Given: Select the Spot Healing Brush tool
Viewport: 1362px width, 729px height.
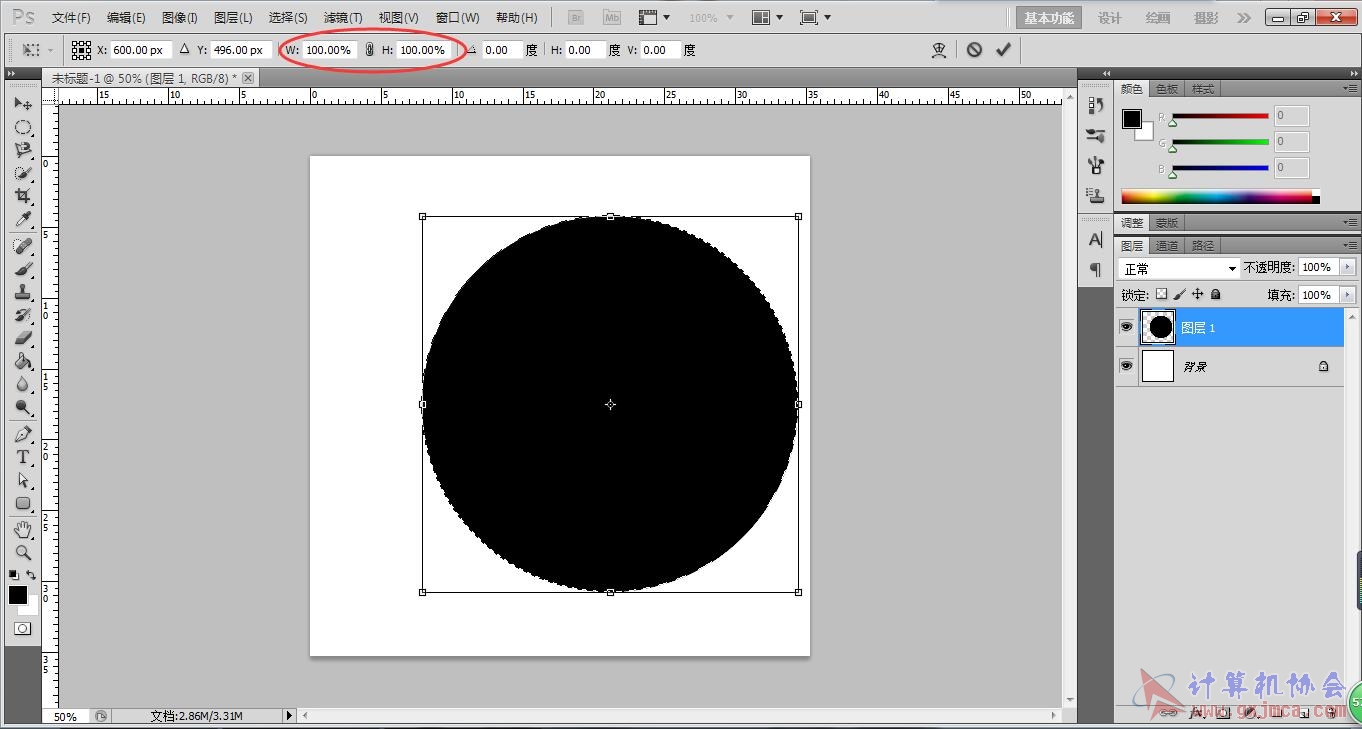Looking at the screenshot, I should point(22,246).
